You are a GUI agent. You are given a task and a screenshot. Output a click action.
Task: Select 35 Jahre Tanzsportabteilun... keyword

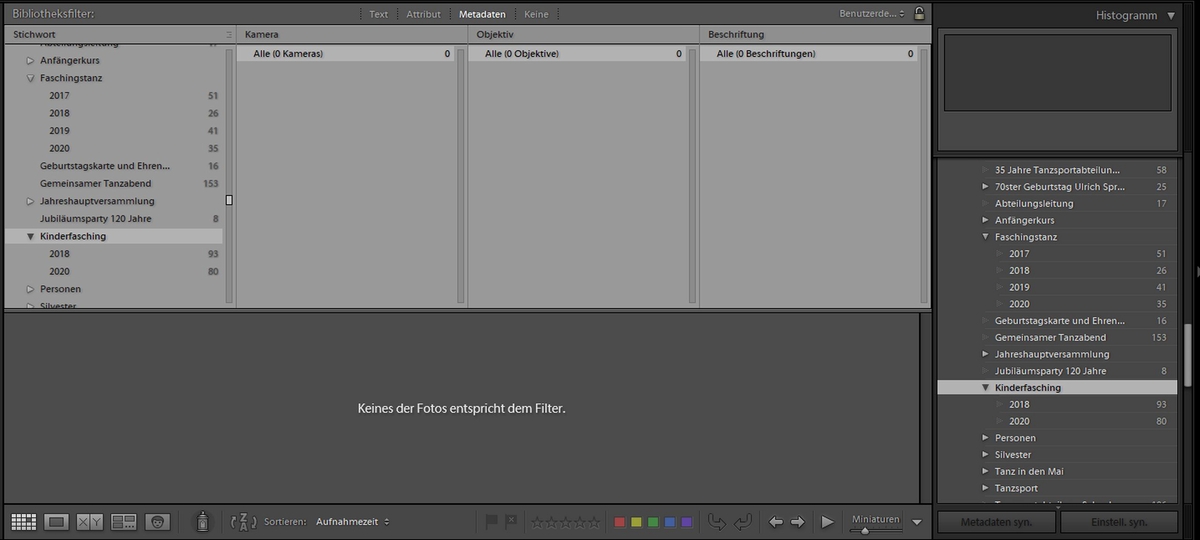point(1058,170)
